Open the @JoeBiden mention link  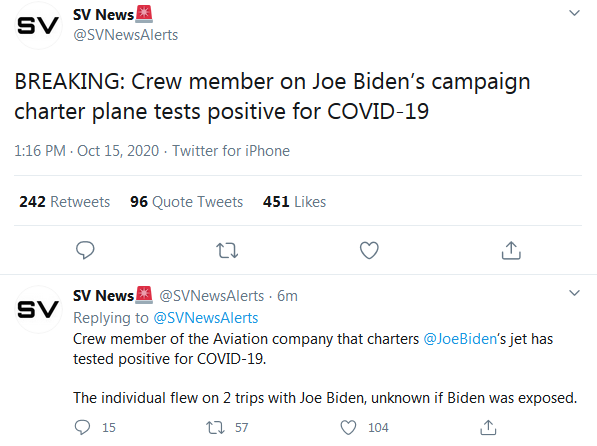(460, 339)
